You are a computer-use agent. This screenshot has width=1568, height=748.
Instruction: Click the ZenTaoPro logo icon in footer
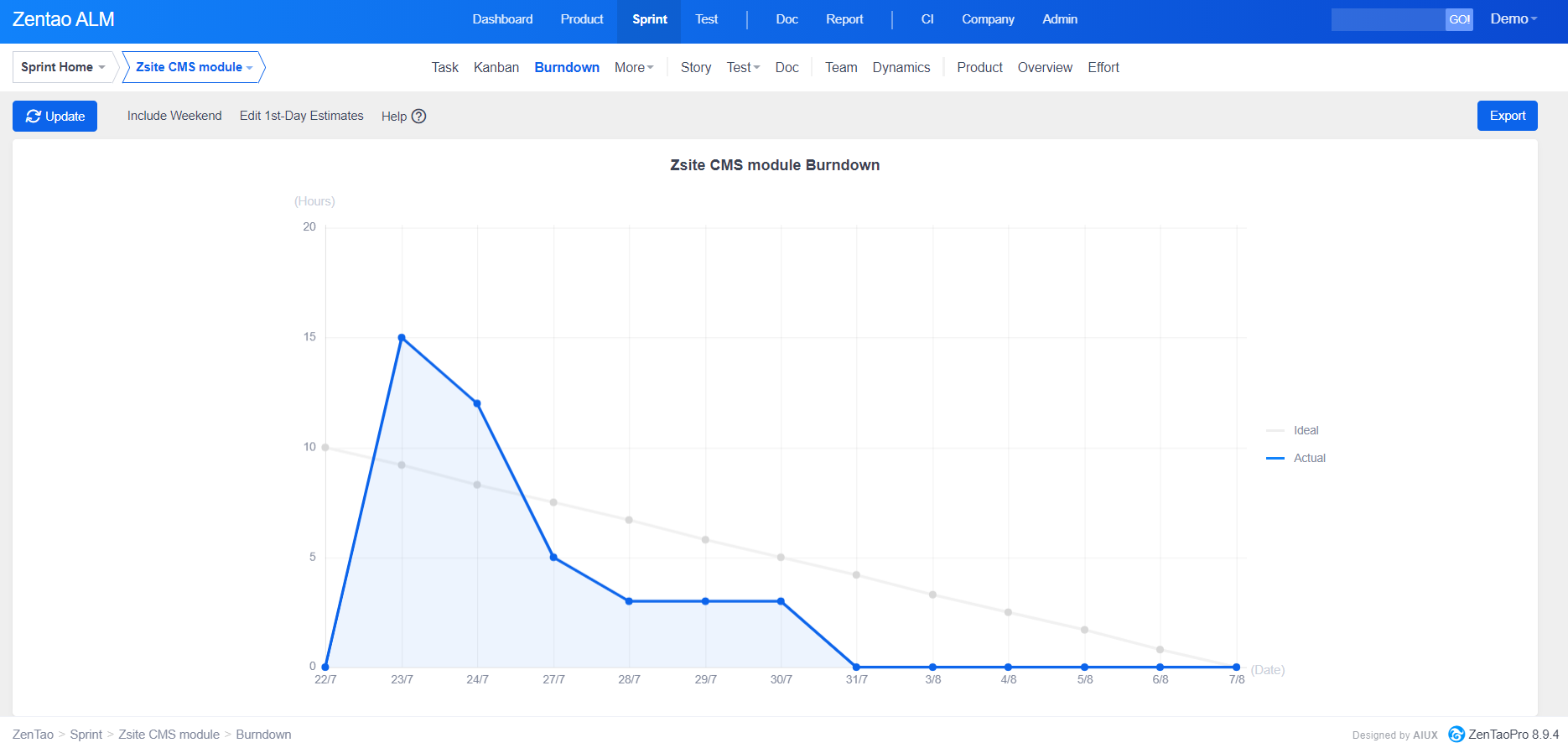1456,735
